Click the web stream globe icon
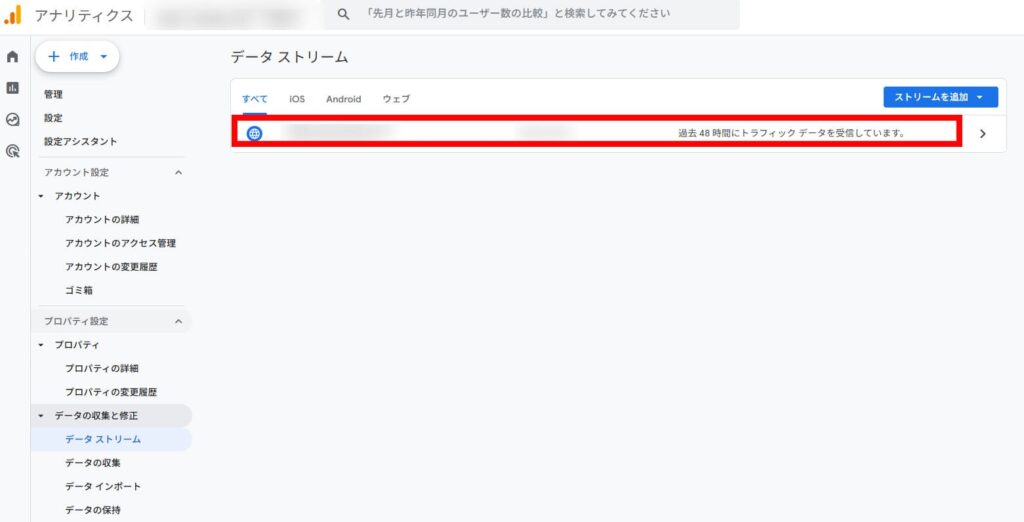The image size is (1024, 522). [x=255, y=133]
